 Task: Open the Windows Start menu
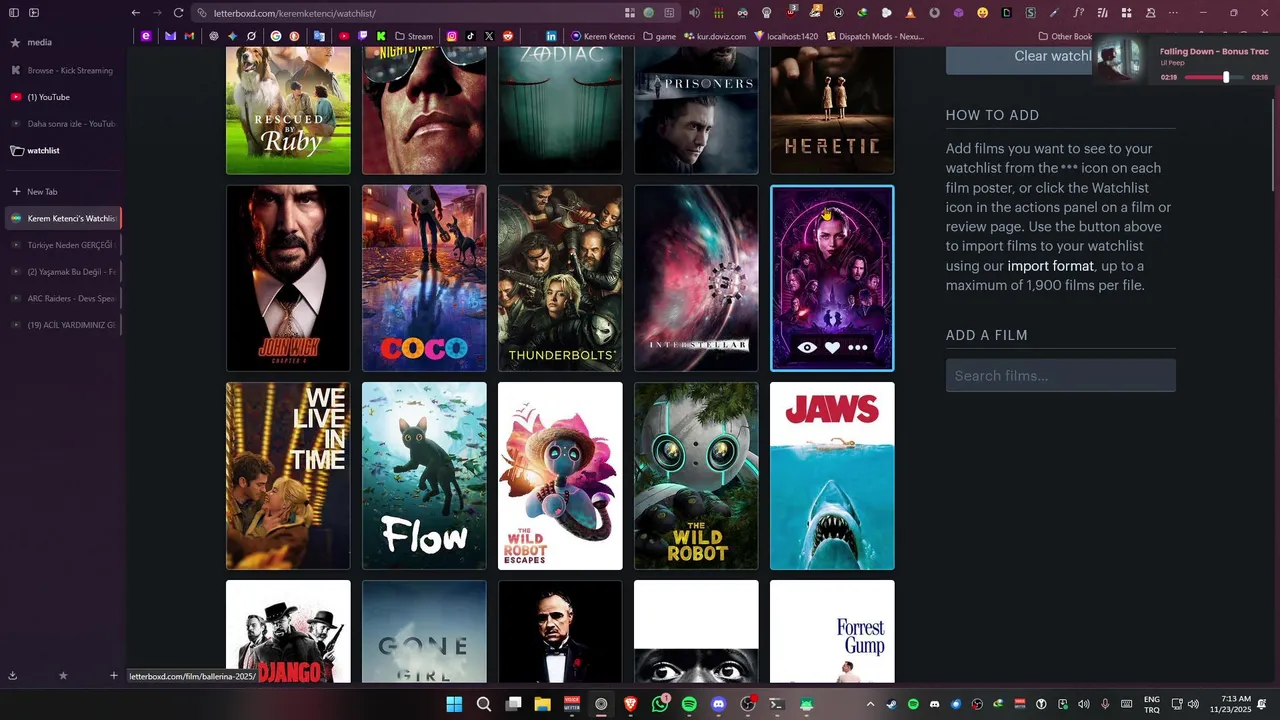click(454, 704)
